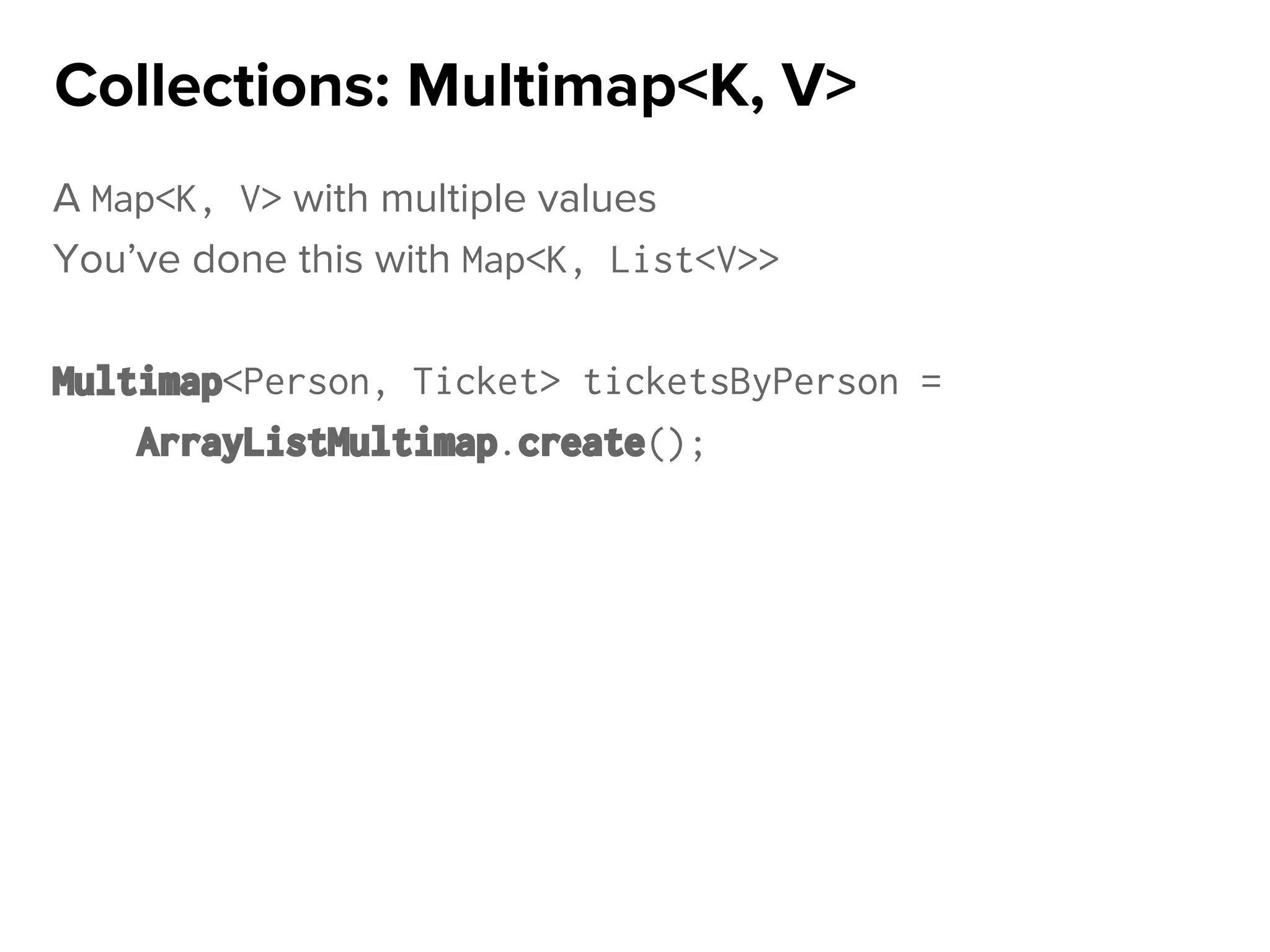Click "Multimap<K, V>" in the slide title

click(x=631, y=87)
